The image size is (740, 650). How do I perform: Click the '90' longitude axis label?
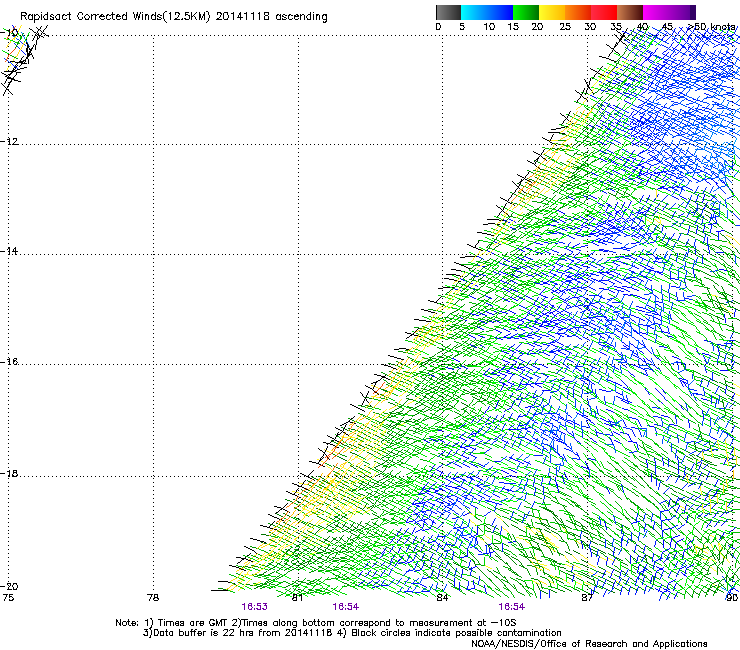click(732, 598)
